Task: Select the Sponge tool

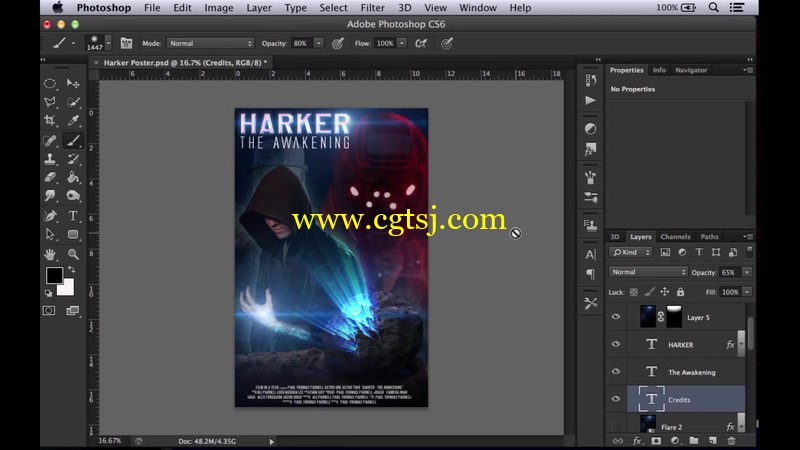Action: (x=73, y=195)
